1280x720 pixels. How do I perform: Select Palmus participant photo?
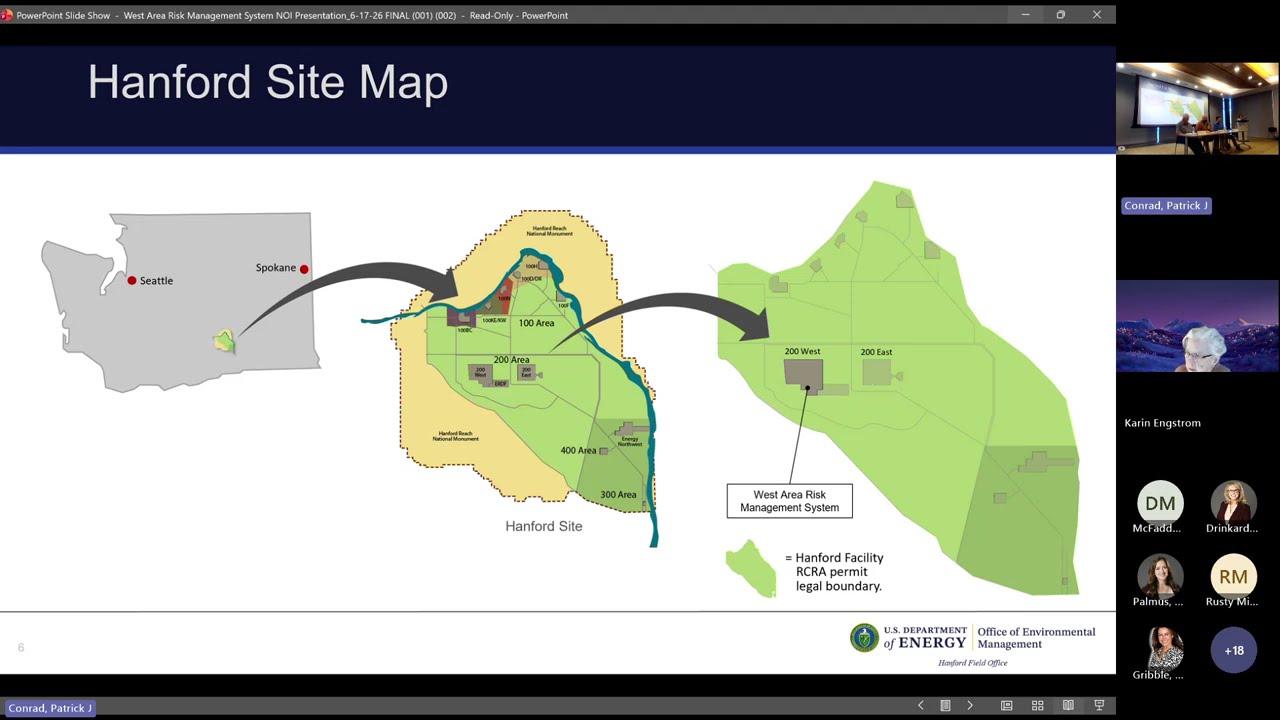1160,577
